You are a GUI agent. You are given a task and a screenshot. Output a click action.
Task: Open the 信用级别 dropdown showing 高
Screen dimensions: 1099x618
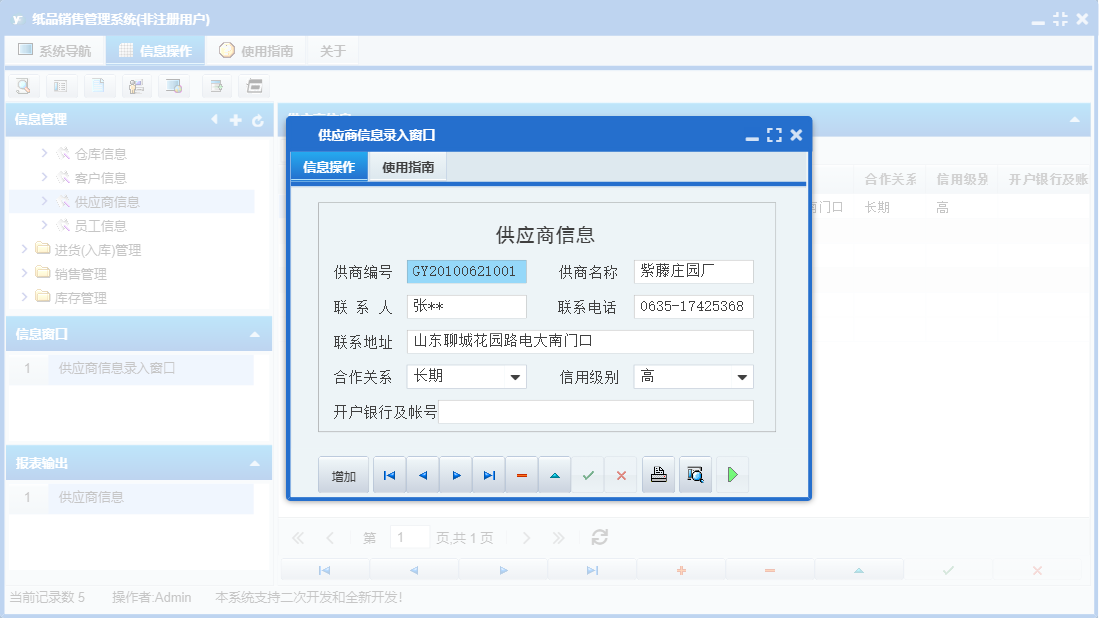743,376
